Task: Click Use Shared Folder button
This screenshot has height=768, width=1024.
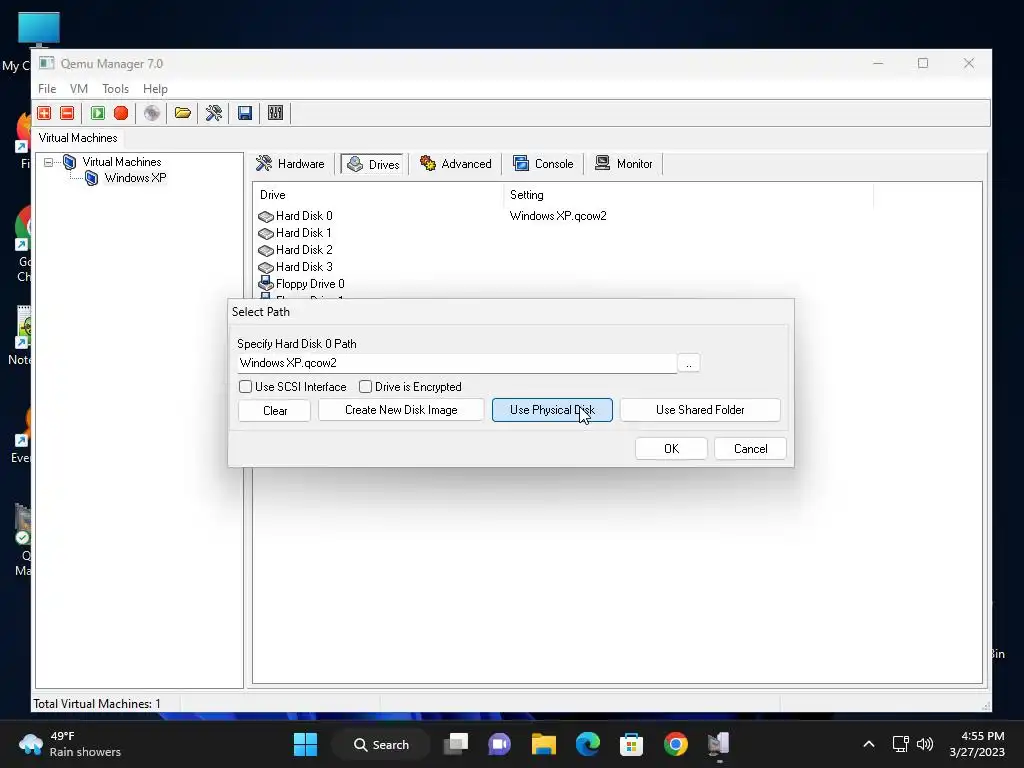Action: (x=700, y=410)
